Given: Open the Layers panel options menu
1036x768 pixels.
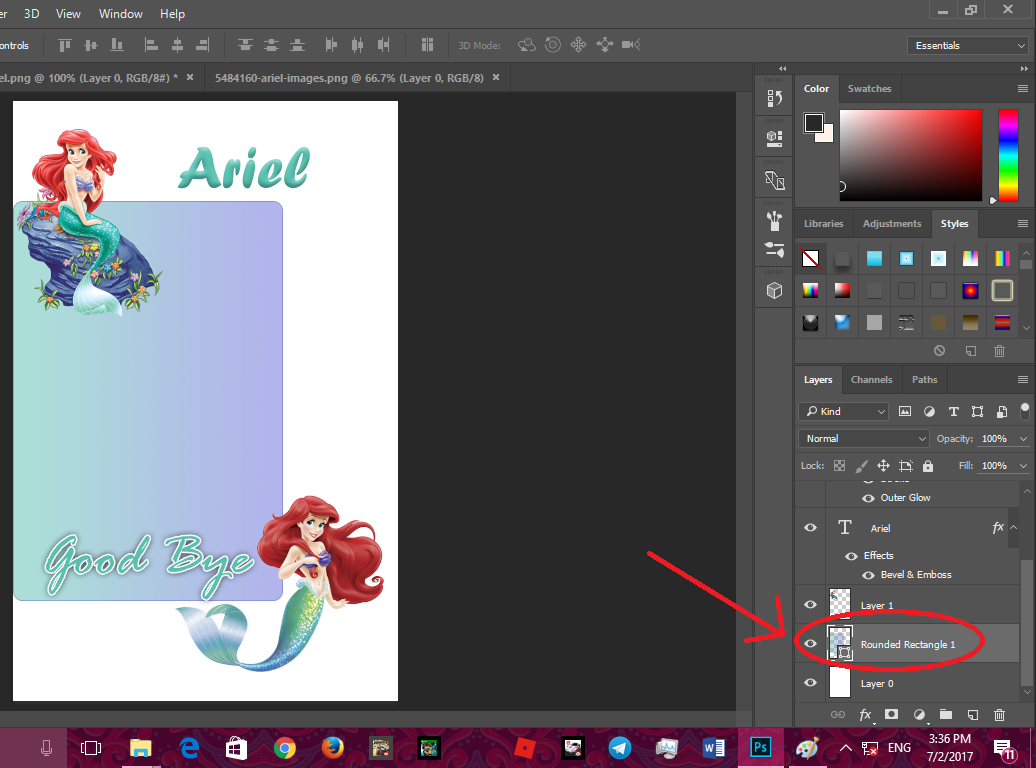Looking at the screenshot, I should (1023, 379).
